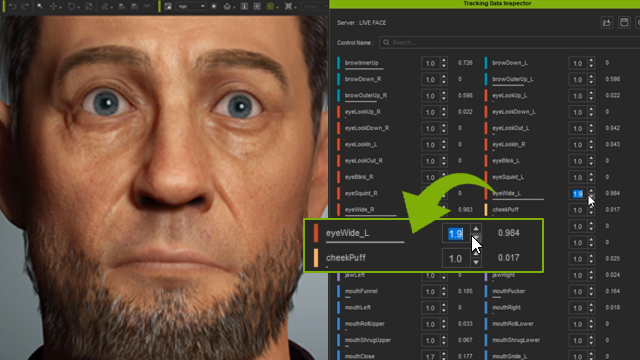This screenshot has height=360, width=640.
Task: Activate the Rotate tool in the toolbar
Action: 71,7
